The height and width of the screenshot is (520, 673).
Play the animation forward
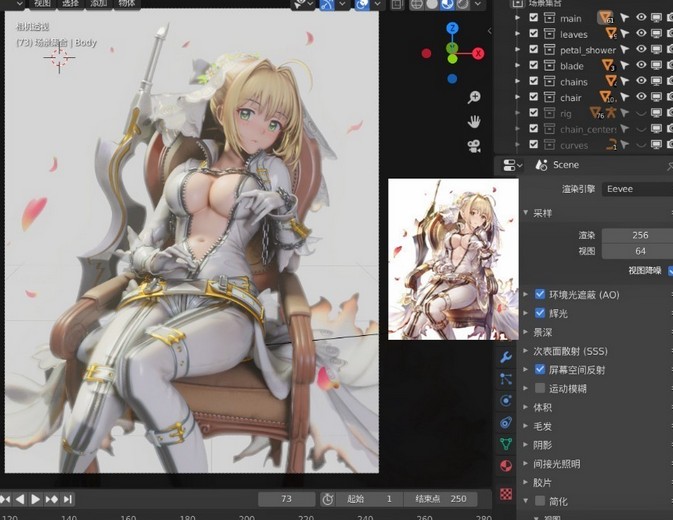click(x=36, y=499)
